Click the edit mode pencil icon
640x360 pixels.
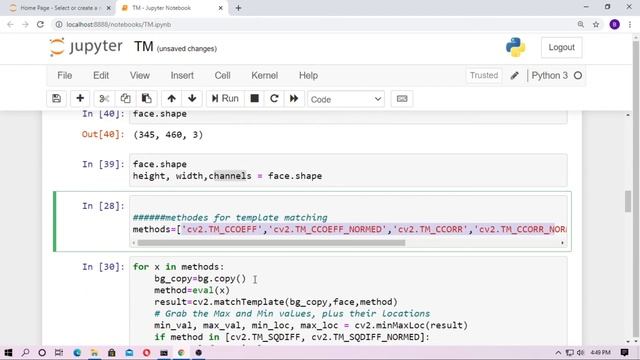(514, 76)
